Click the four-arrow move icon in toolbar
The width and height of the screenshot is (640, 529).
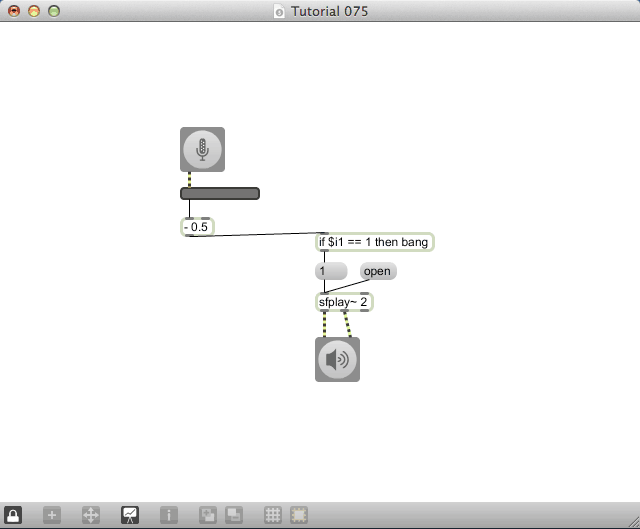(x=90, y=515)
